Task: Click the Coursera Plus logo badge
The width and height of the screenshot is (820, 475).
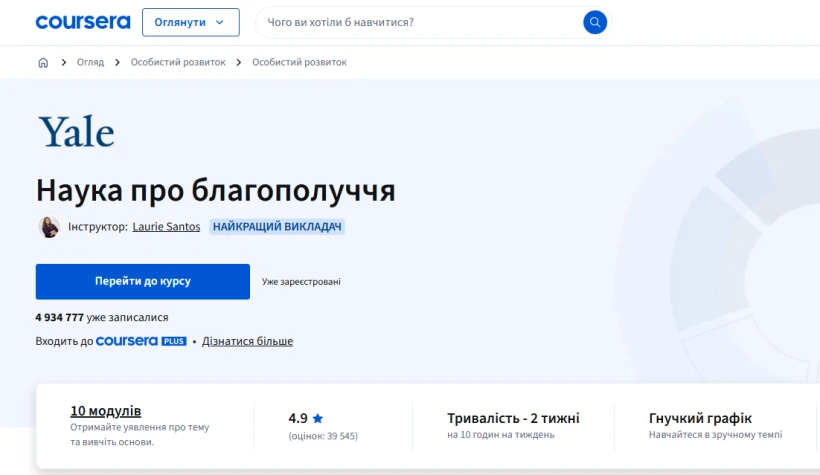Action: (x=141, y=341)
